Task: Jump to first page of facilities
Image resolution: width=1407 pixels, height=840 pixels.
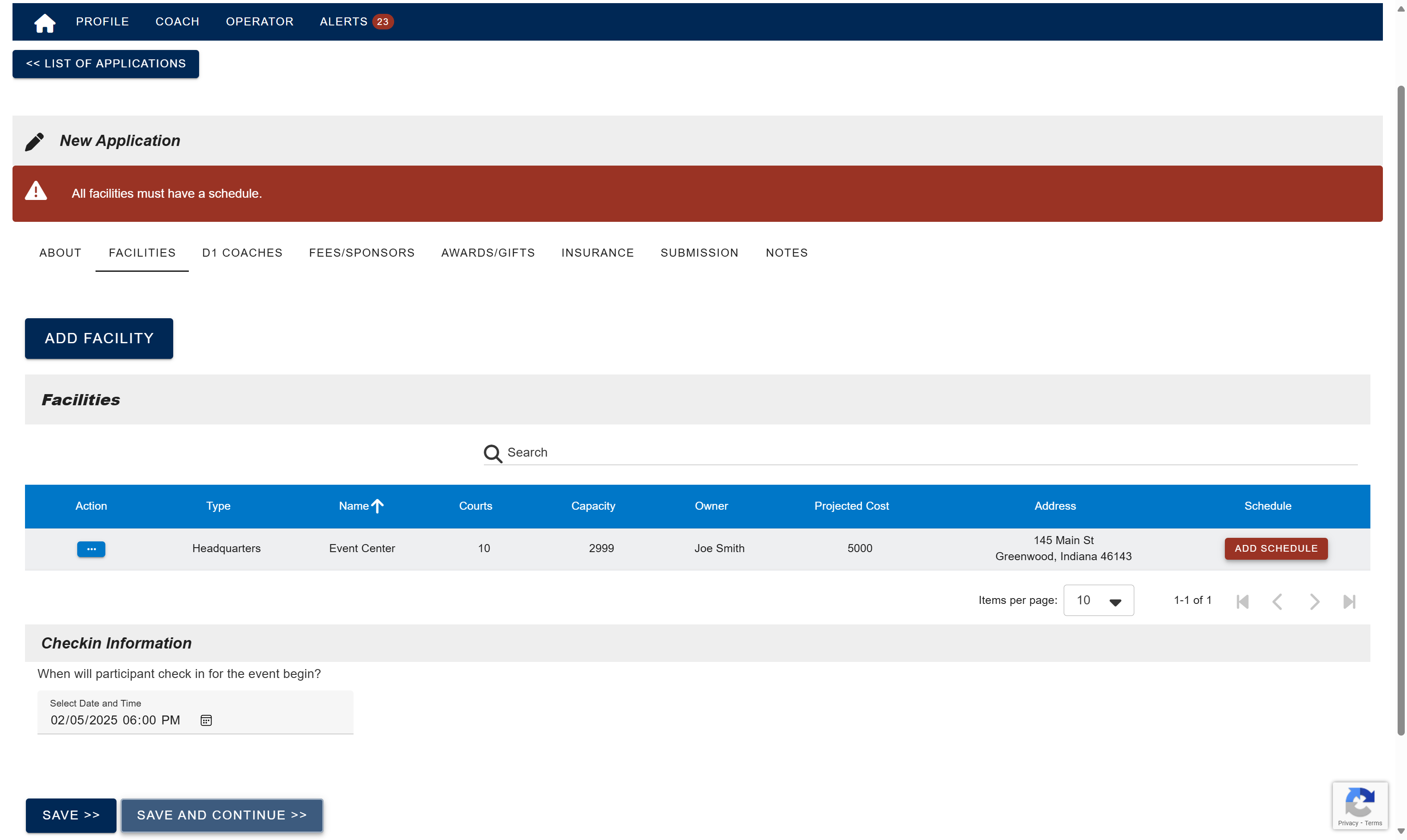Action: 1242,602
